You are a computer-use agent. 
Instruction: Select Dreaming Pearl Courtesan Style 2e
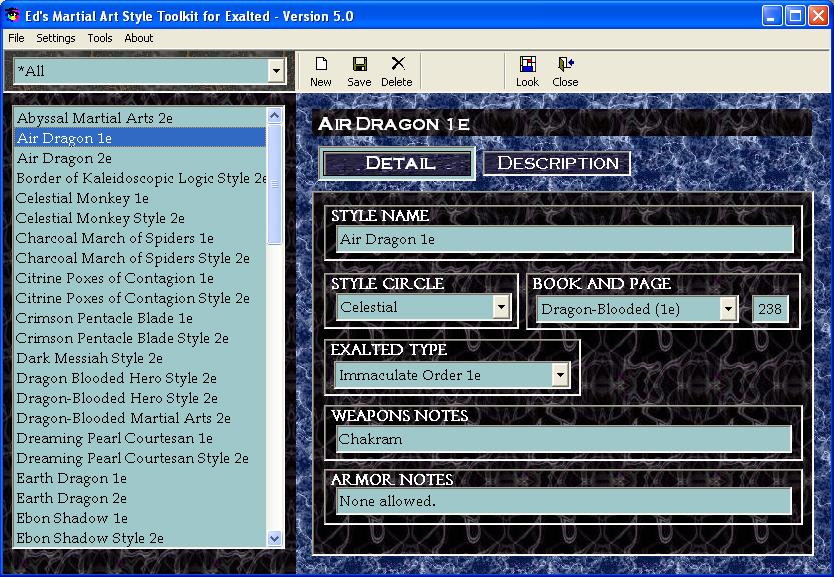(x=140, y=458)
